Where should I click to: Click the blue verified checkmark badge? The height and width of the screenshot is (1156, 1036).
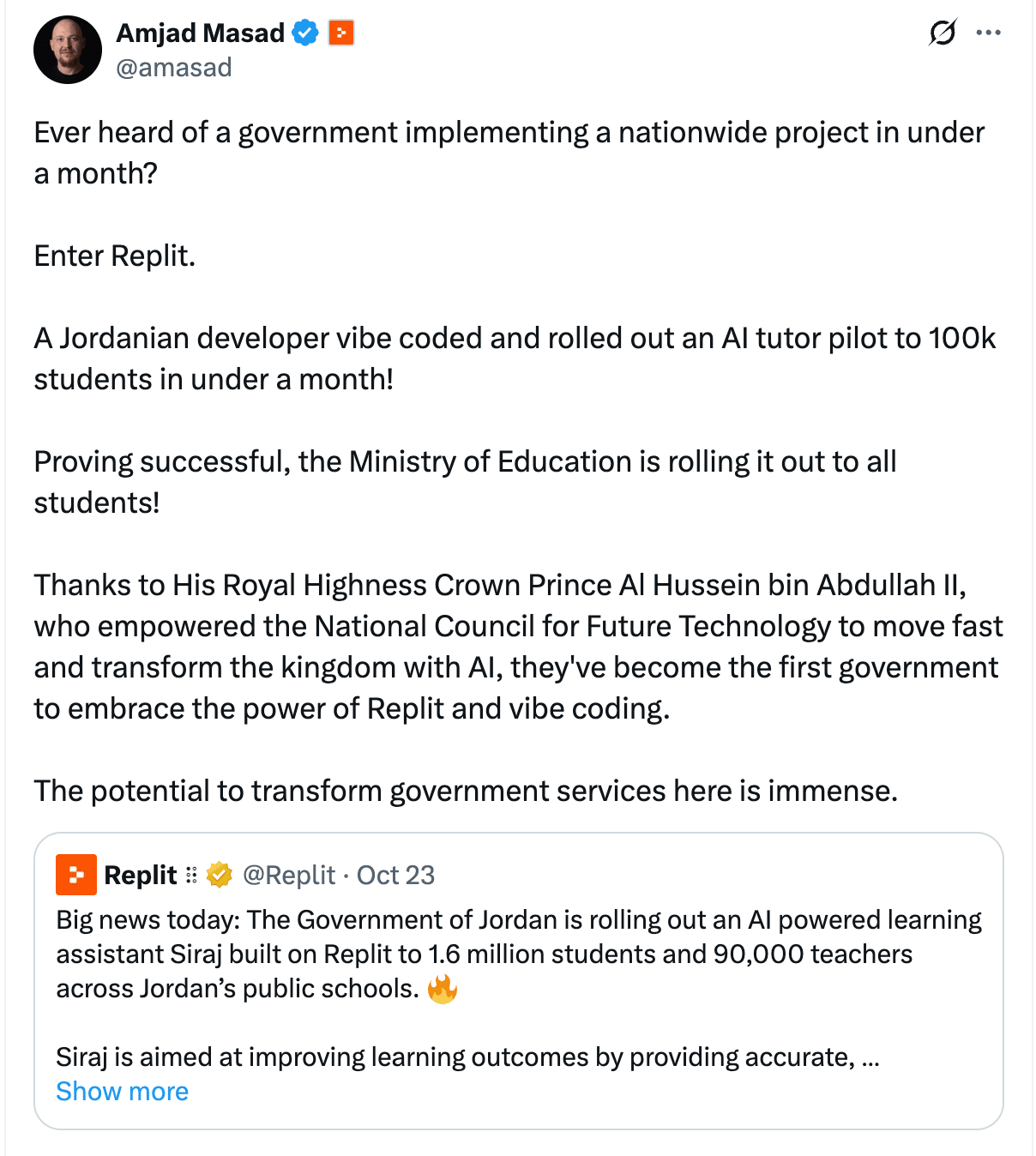(x=305, y=33)
